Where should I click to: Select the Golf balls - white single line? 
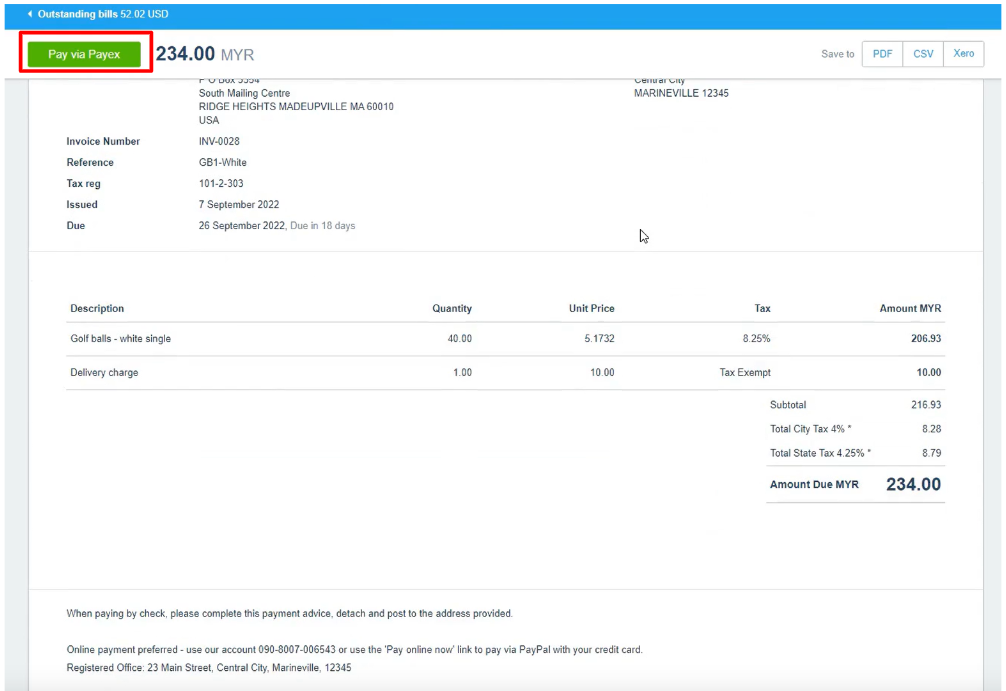tap(120, 339)
